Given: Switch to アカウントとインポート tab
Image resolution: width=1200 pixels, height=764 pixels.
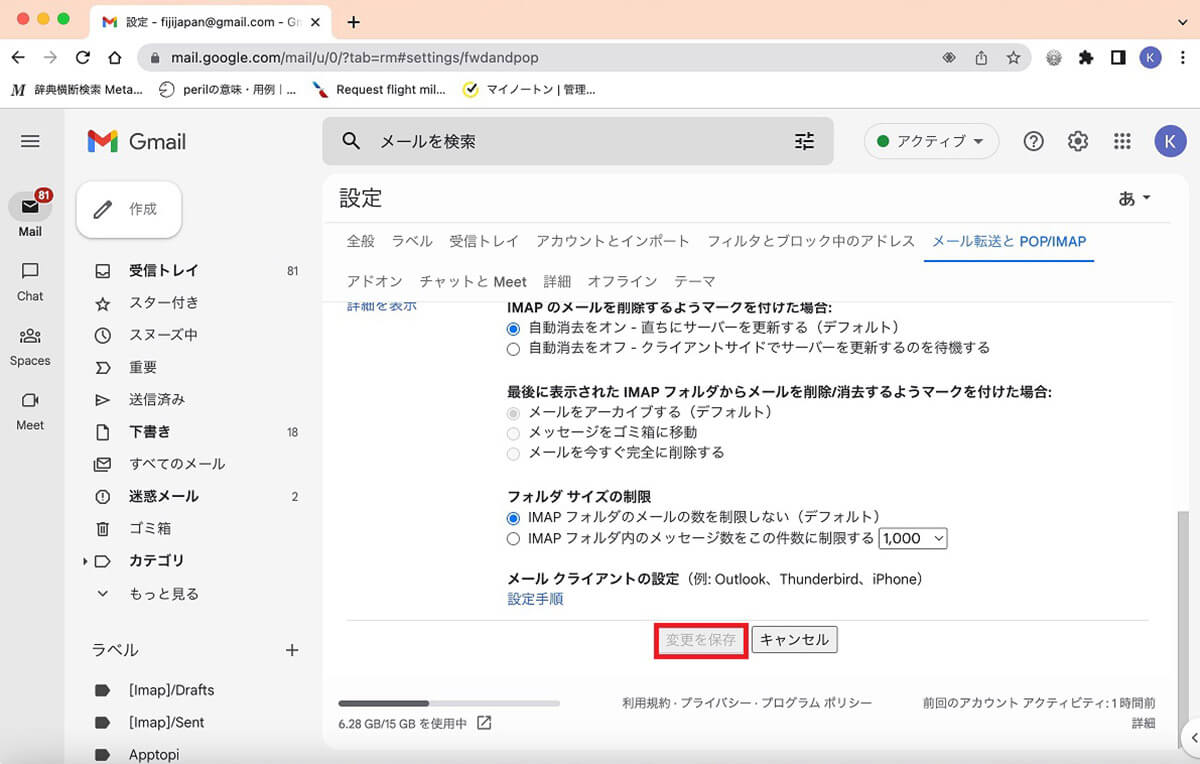Looking at the screenshot, I should pyautogui.click(x=613, y=241).
